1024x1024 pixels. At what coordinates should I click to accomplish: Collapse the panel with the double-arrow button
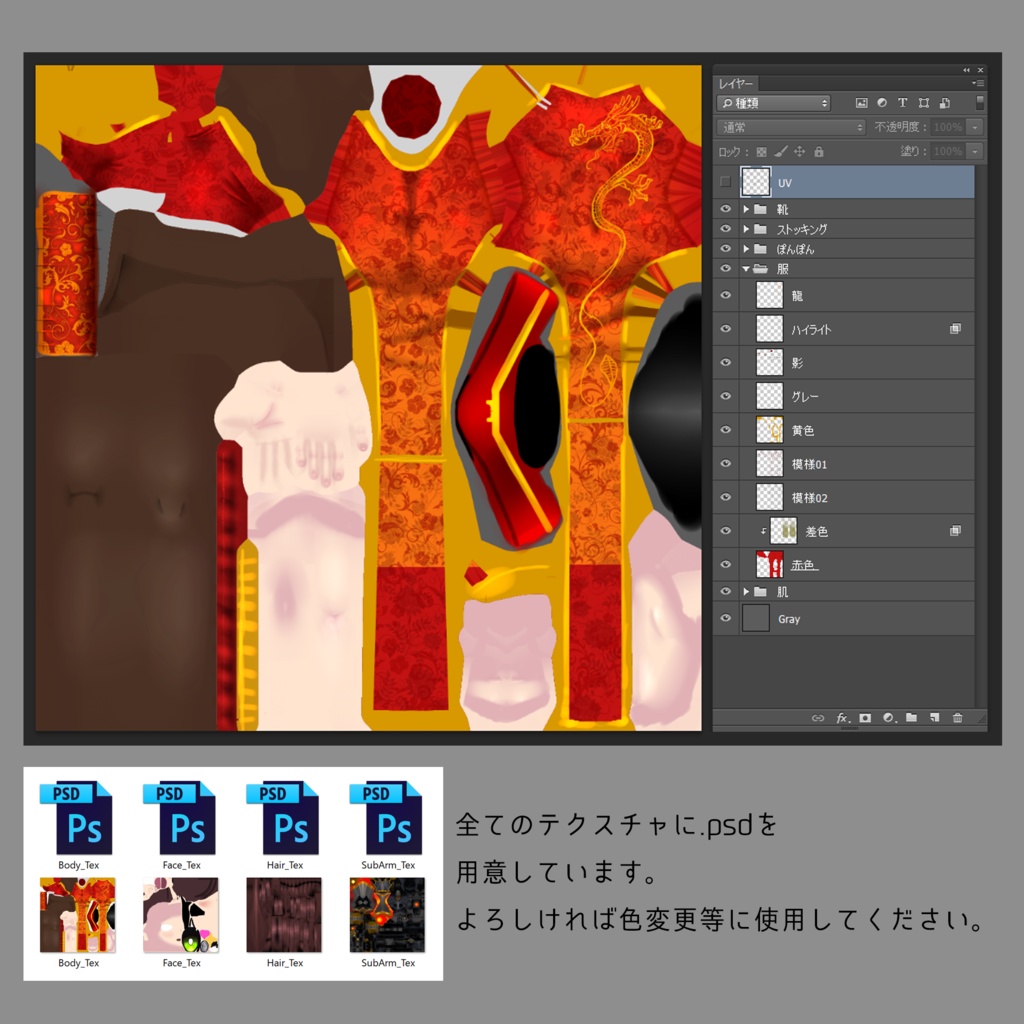[x=964, y=69]
